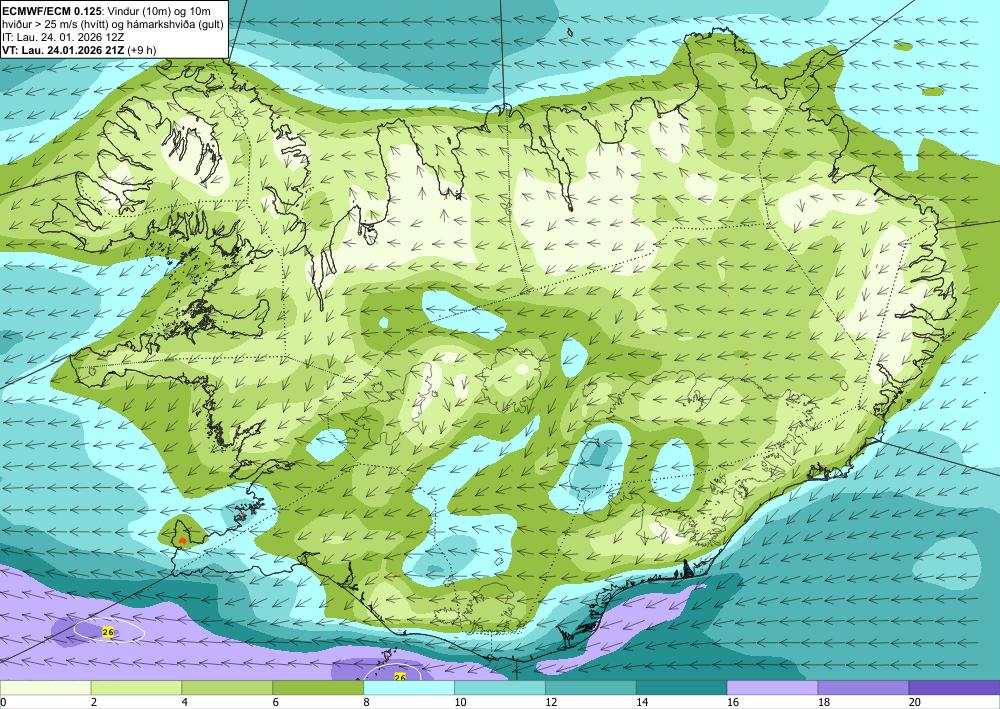Click the yellow 26 gust label southwest of Reykjanes
Screen dimensions: 1000x709
(x=108, y=632)
